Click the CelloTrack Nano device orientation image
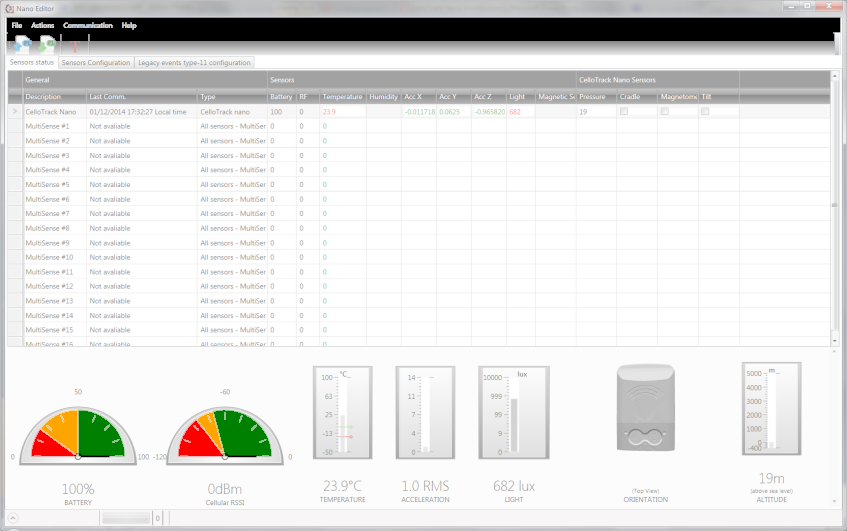This screenshot has width=847, height=531. pyautogui.click(x=646, y=407)
